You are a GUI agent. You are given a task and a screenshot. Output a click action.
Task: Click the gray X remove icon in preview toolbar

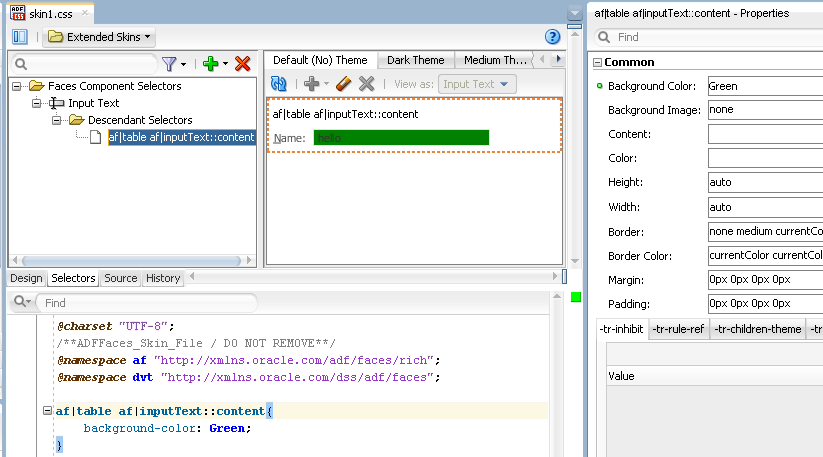tap(366, 84)
